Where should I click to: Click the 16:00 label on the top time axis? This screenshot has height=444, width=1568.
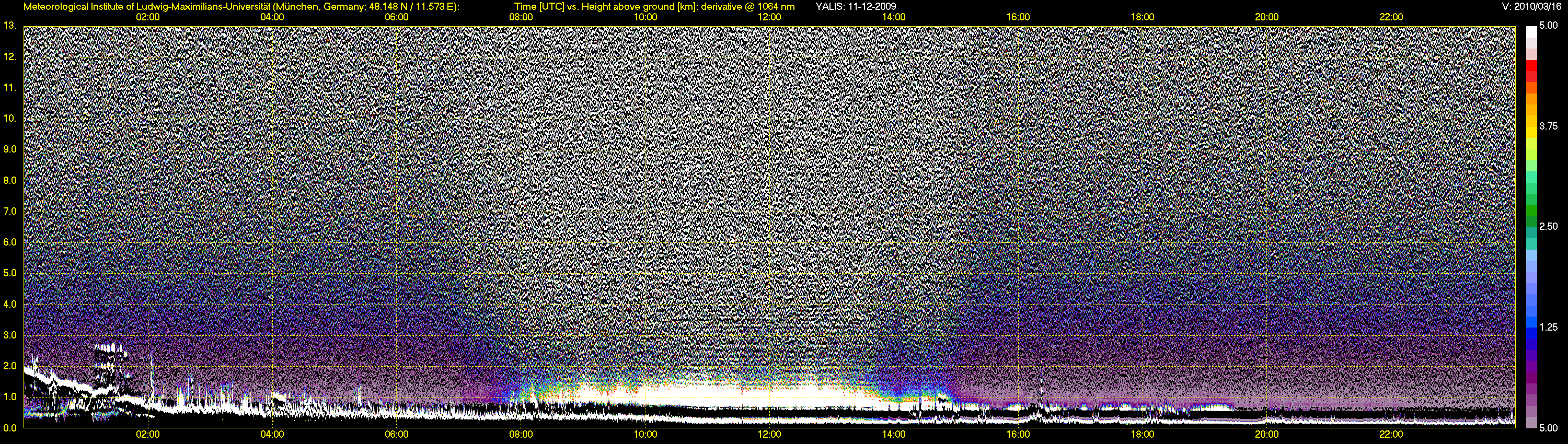point(1018,17)
